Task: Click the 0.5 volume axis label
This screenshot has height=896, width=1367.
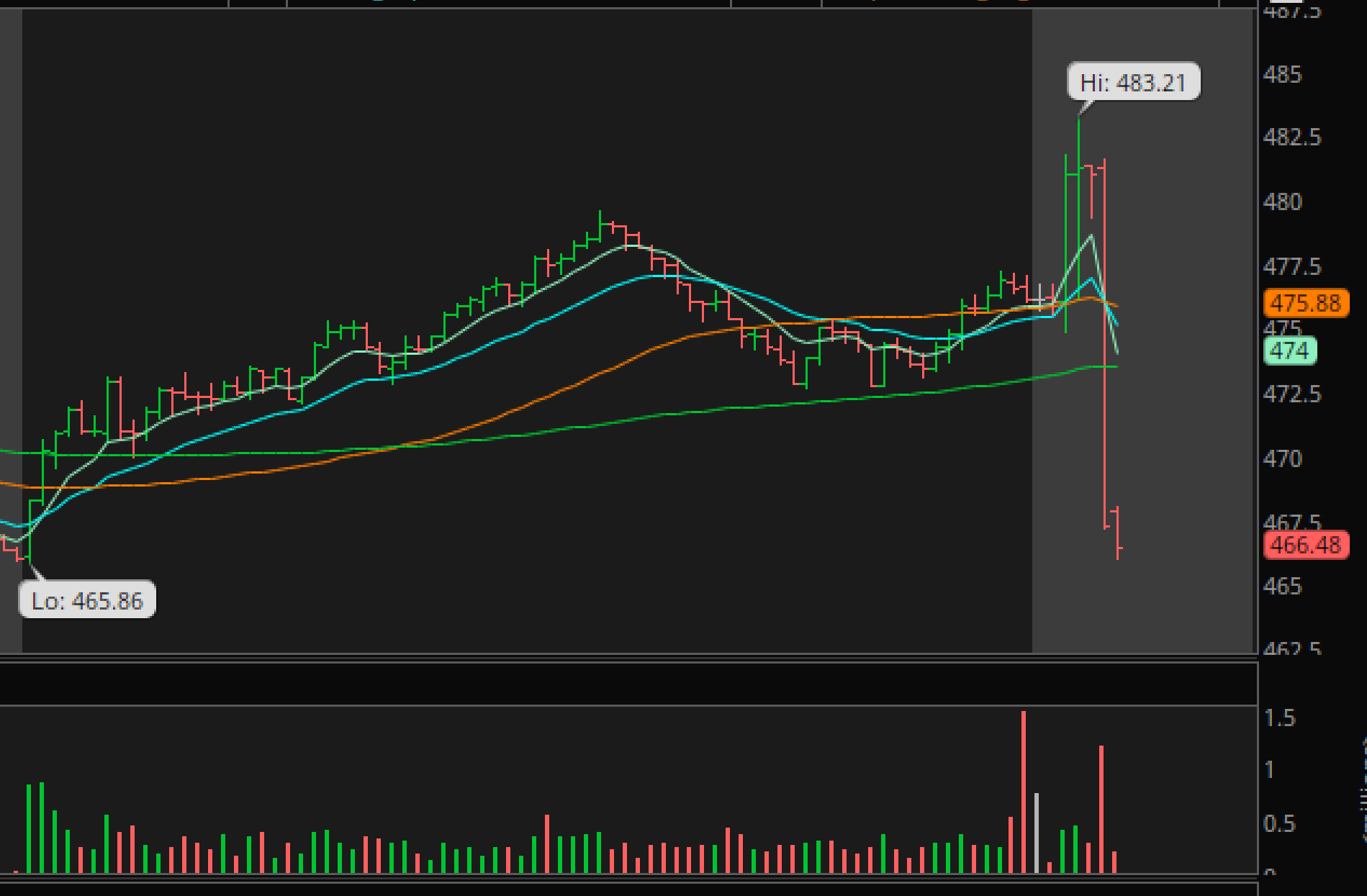Action: (x=1280, y=824)
